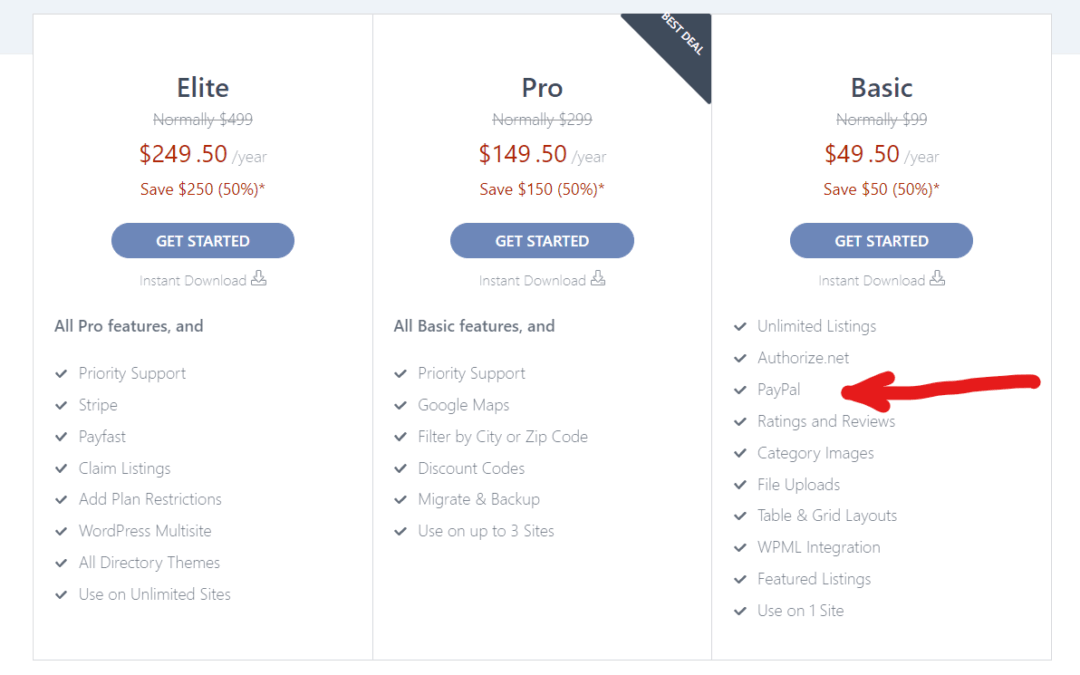
Task: Select the Pro plan heading
Action: click(x=542, y=88)
